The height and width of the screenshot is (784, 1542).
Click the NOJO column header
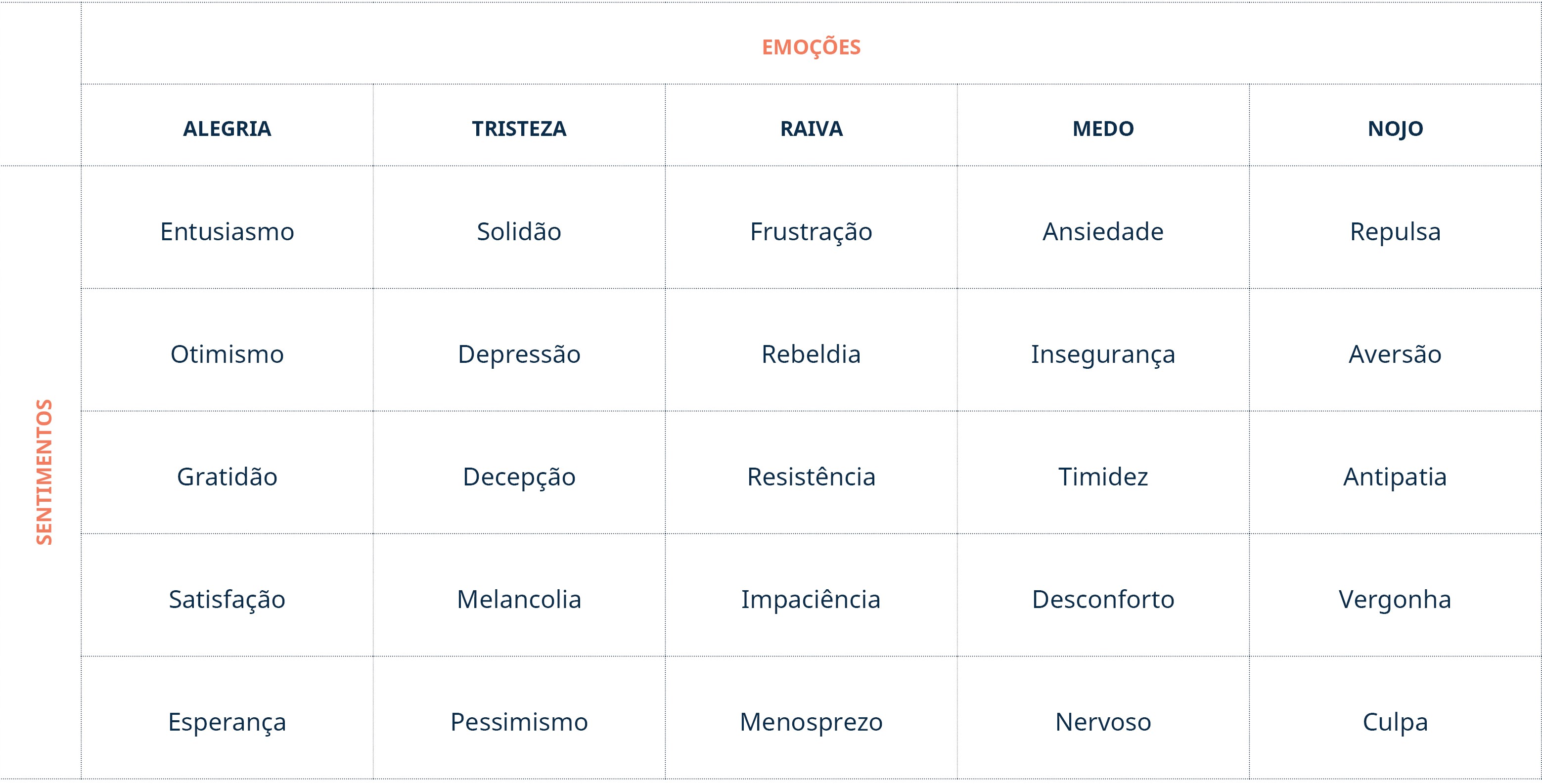(x=1395, y=129)
